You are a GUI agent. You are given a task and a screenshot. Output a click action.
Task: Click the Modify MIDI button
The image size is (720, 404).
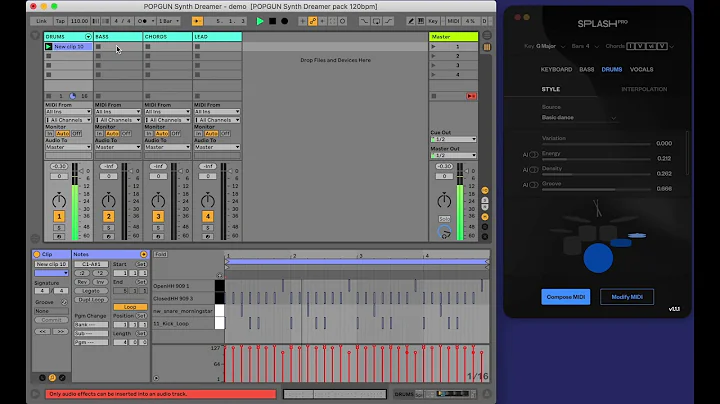(x=627, y=297)
